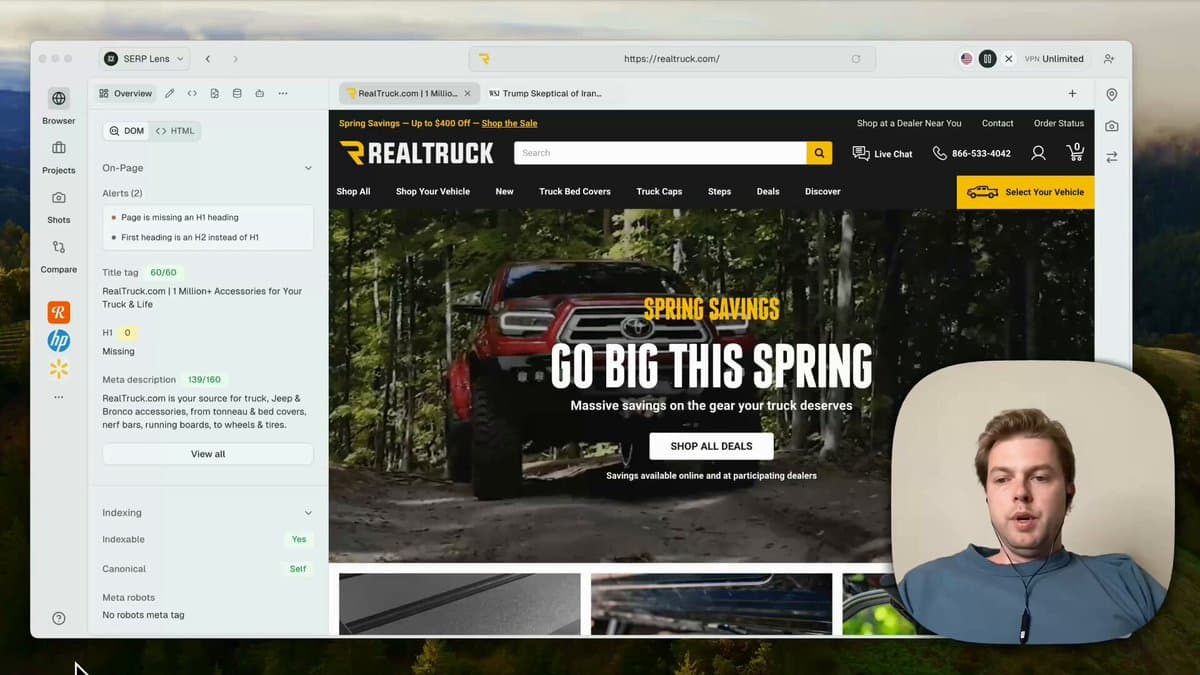Open the orange R bookmark in the sidebar
This screenshot has width=1200, height=675.
59,312
